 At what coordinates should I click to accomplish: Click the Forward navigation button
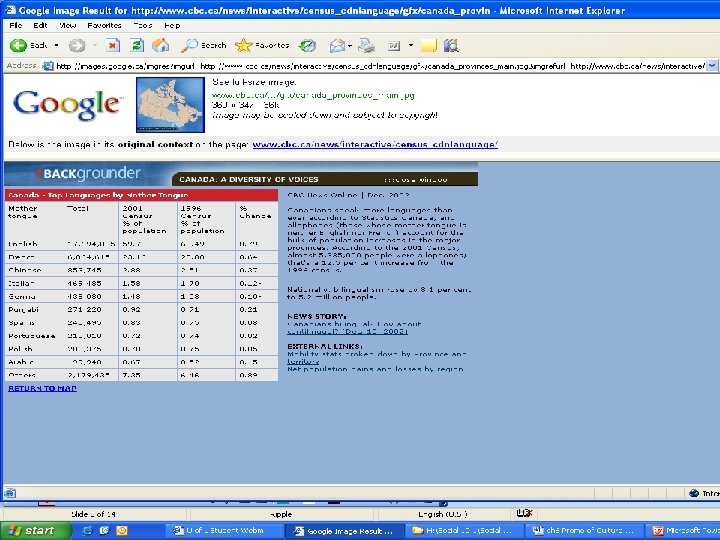77,45
